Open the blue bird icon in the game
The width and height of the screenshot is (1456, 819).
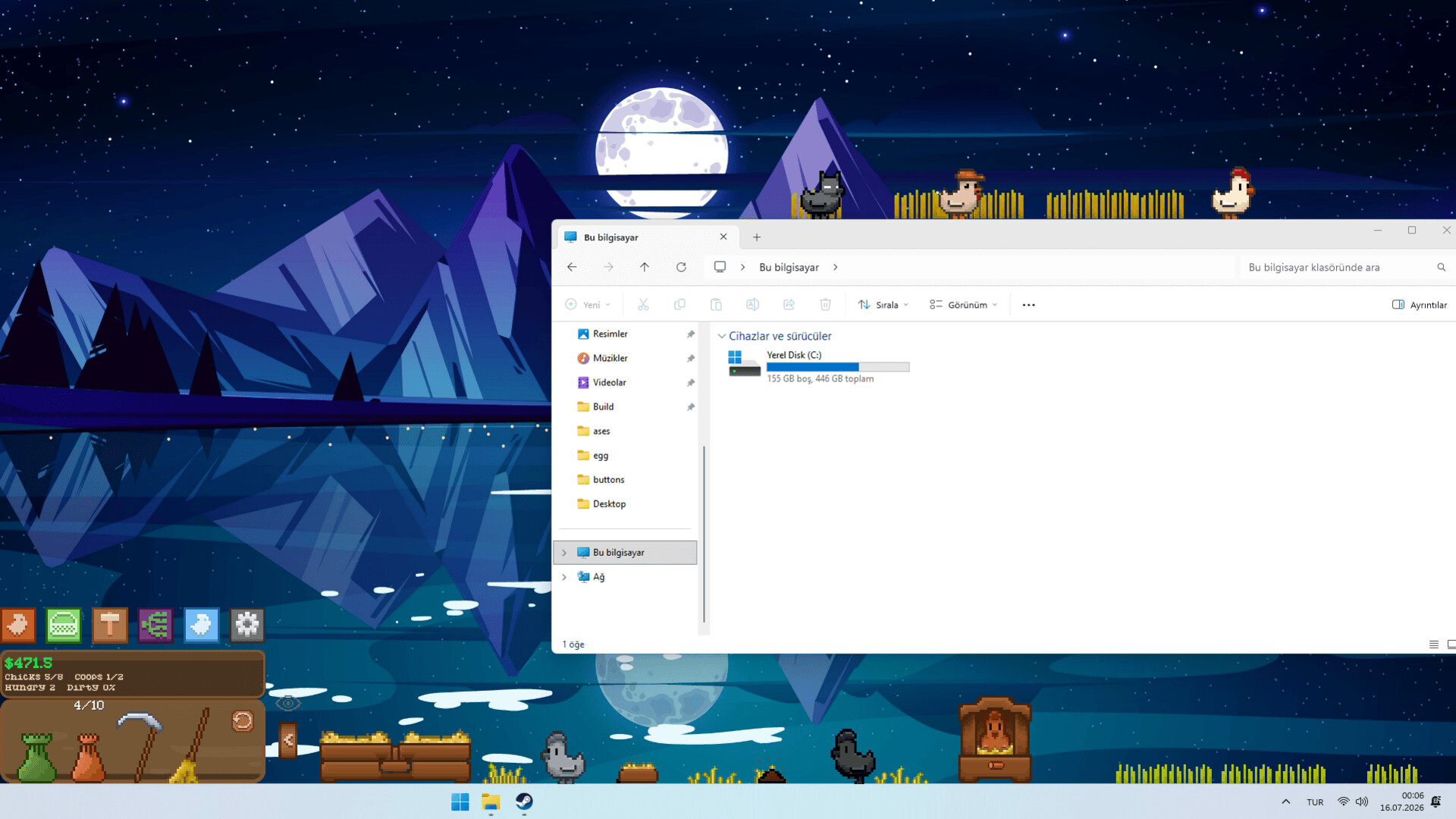(201, 626)
